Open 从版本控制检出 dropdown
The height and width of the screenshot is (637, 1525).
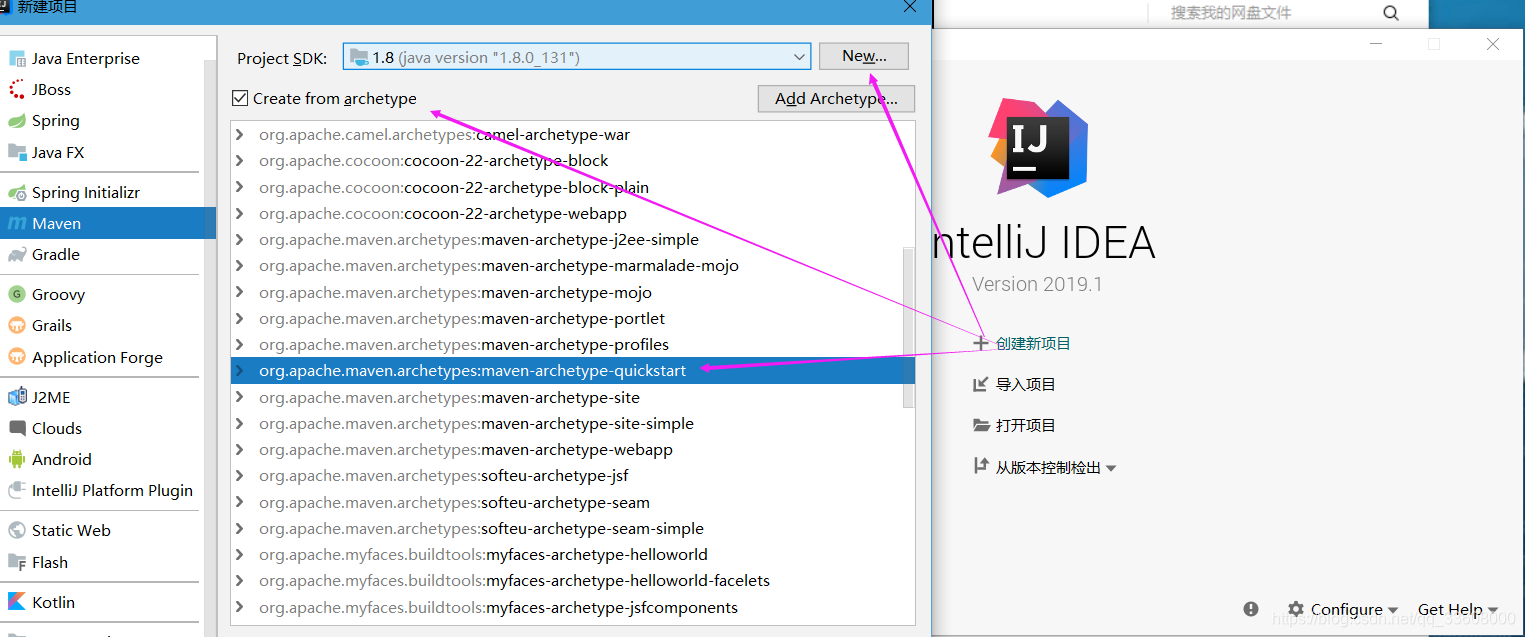[1045, 467]
